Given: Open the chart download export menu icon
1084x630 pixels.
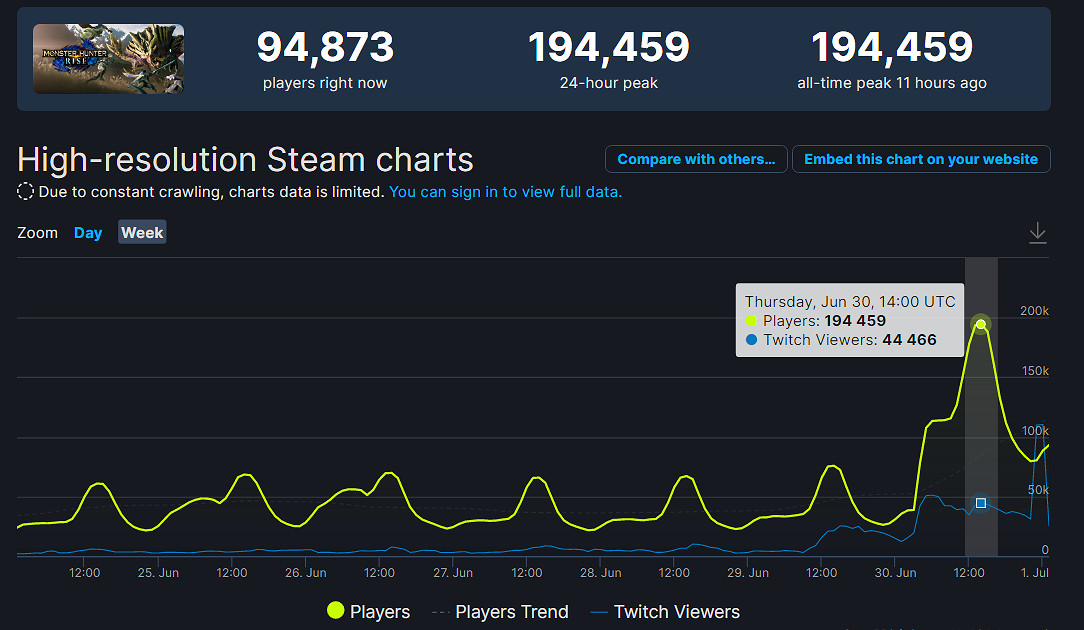Looking at the screenshot, I should point(1038,233).
